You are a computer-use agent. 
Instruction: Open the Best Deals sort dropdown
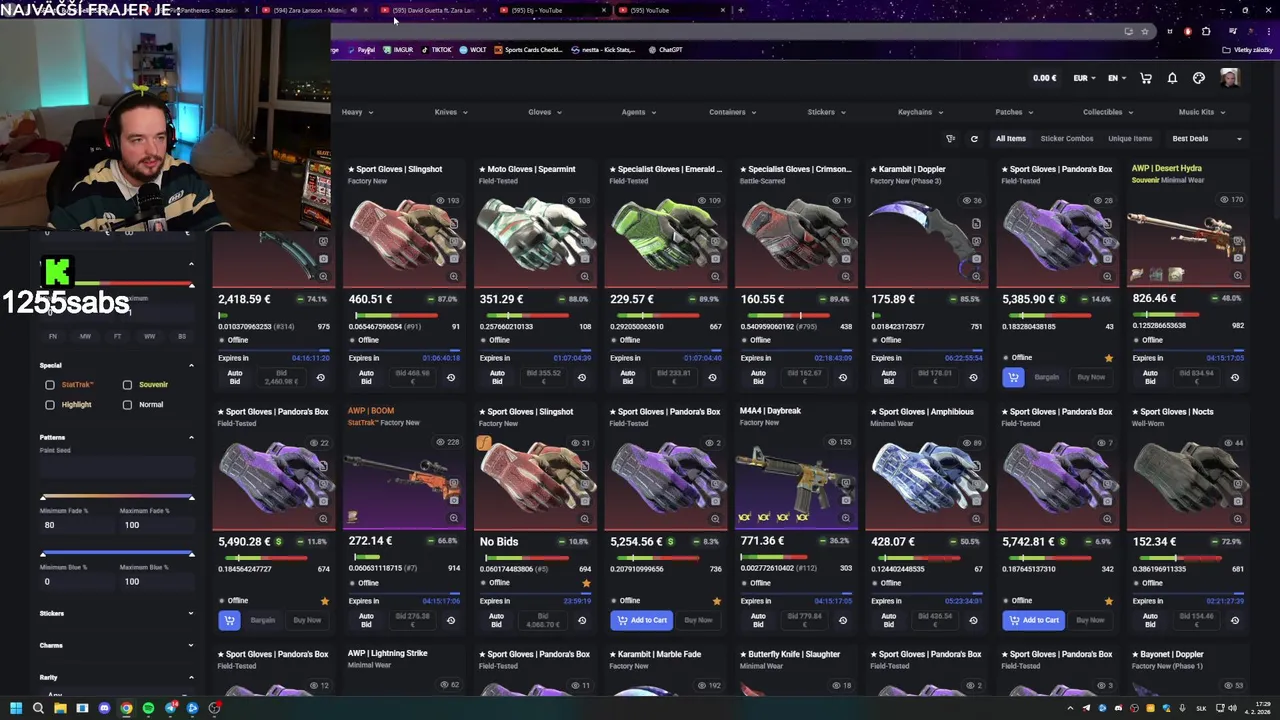coord(1207,139)
